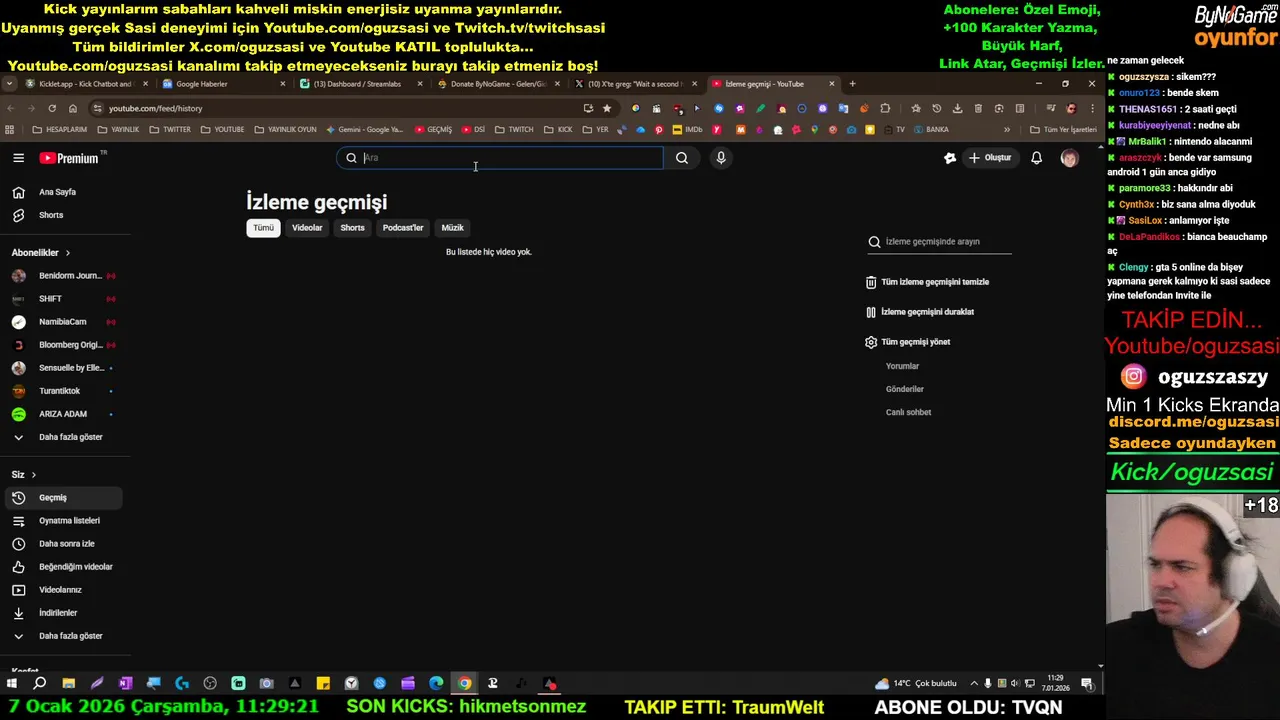1280x720 pixels.
Task: Click the search magnifier button
Action: 682,158
